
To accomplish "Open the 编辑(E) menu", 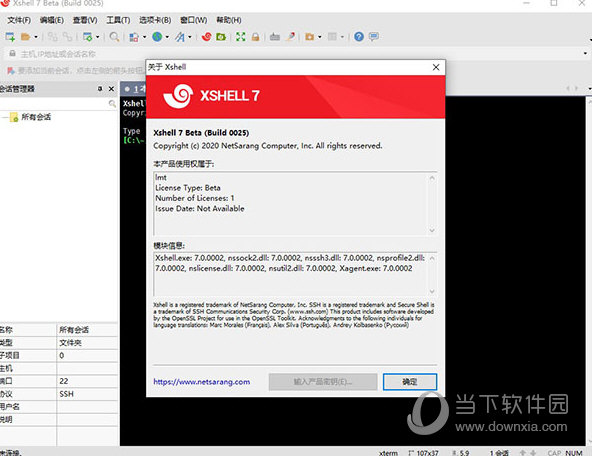I will (52, 20).
